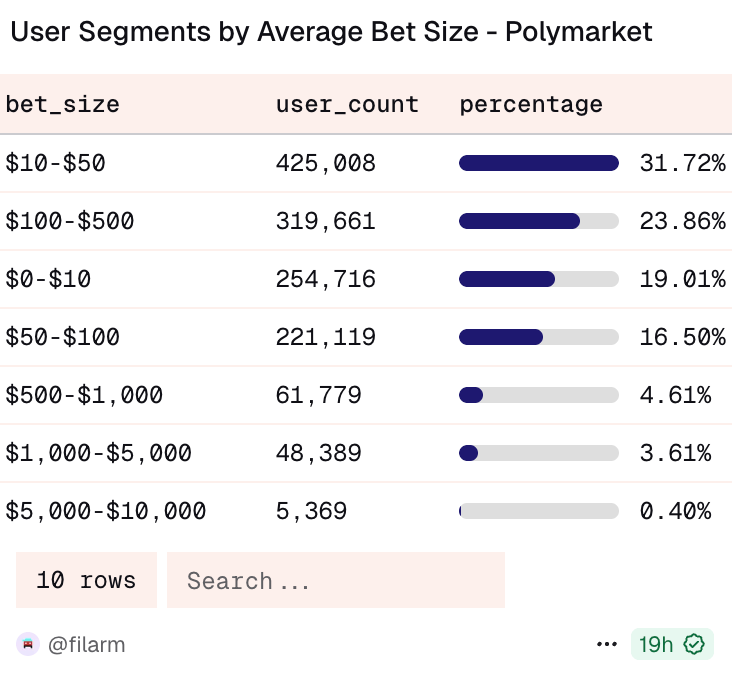732x678 pixels.
Task: Click the 23.86% percentage bar
Action: point(539,221)
